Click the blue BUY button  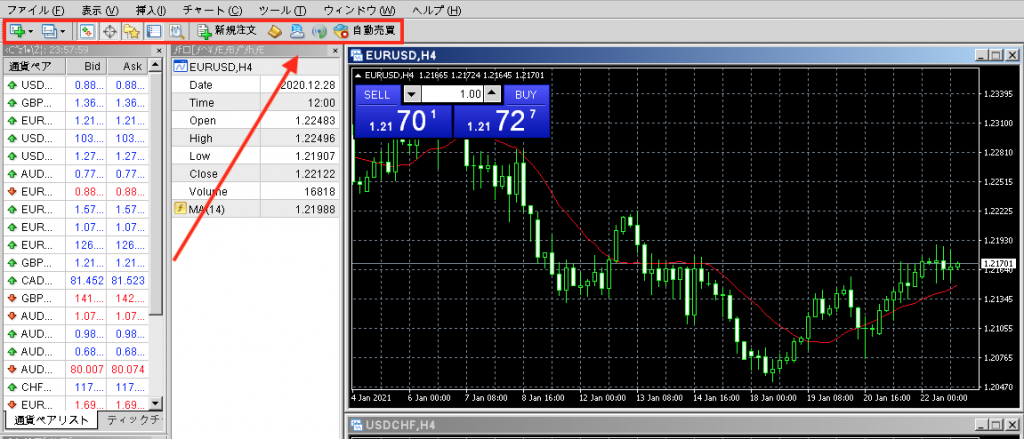(x=525, y=95)
